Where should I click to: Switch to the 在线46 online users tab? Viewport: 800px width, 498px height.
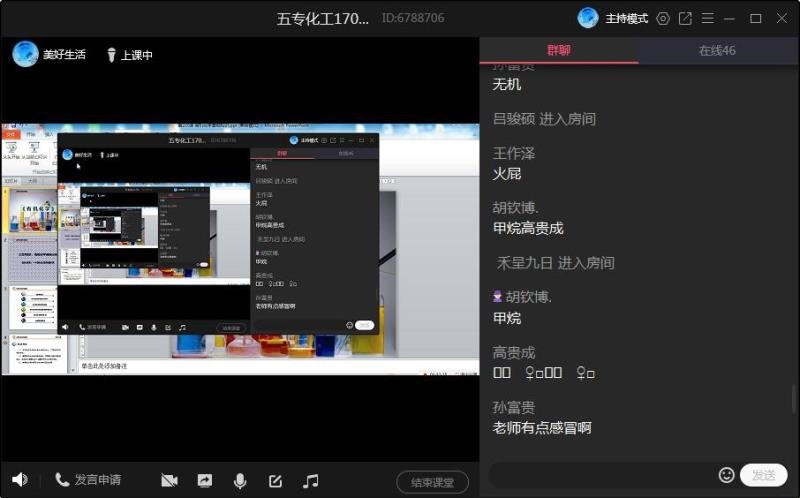pyautogui.click(x=717, y=51)
